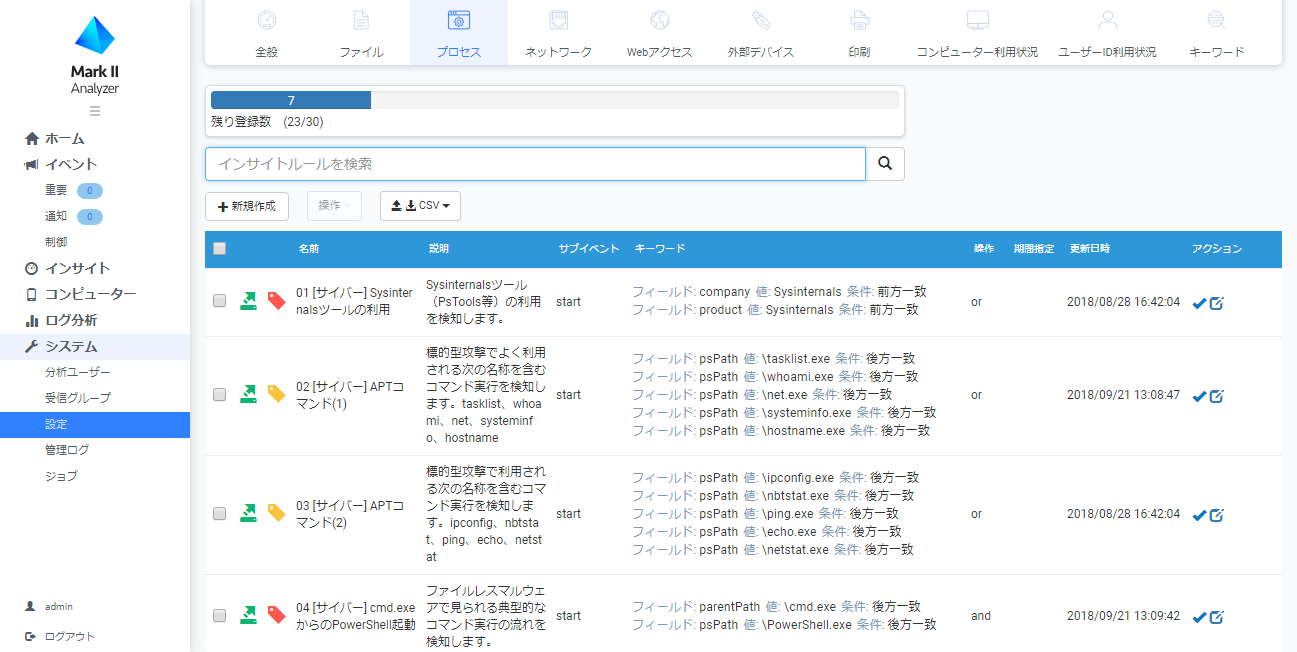1297x652 pixels.
Task: Open 分析ユーザー in the sidebar
Action: (x=78, y=372)
